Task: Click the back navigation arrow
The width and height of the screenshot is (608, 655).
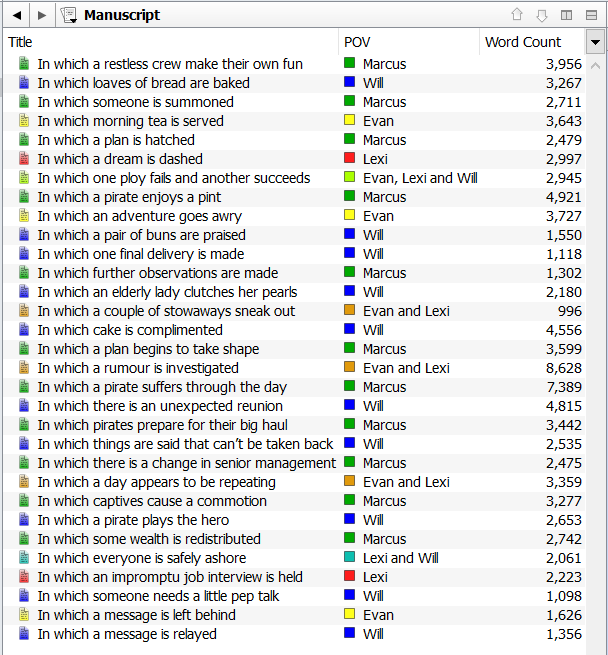Action: (17, 15)
